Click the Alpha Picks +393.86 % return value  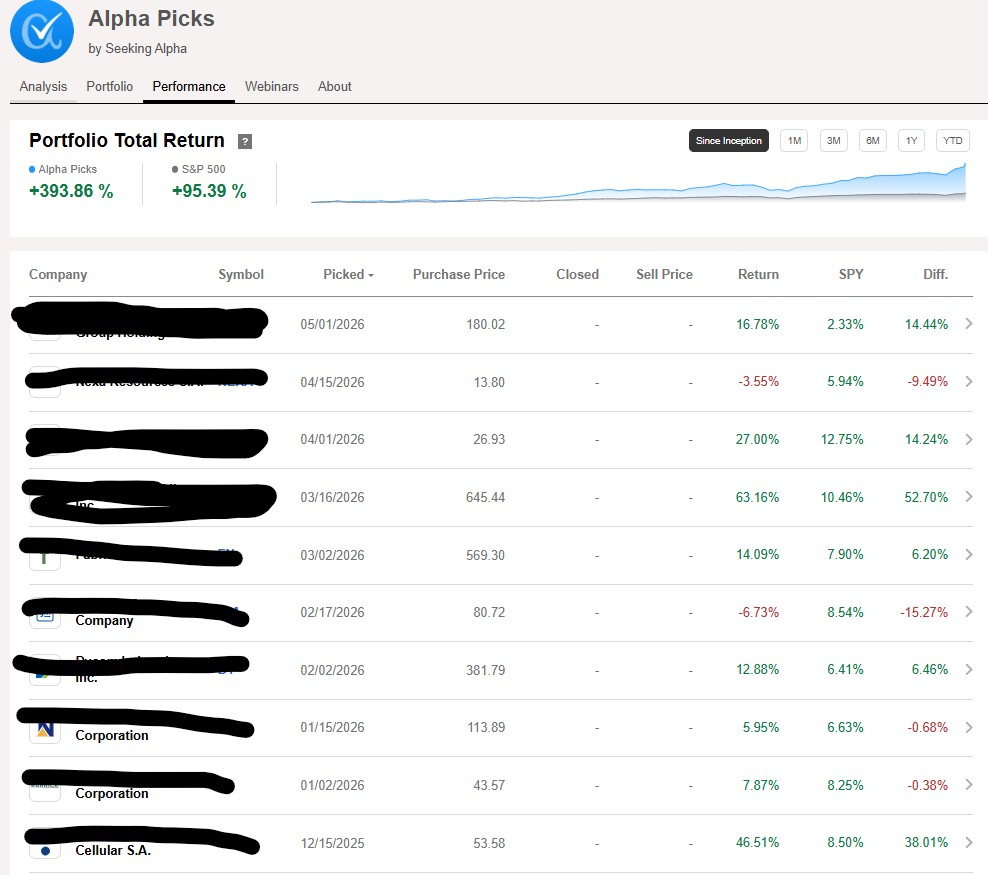click(x=71, y=191)
